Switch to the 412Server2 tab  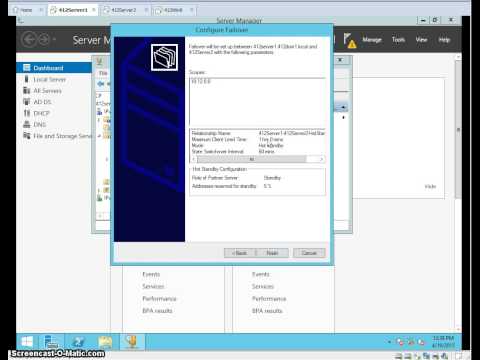(x=123, y=10)
